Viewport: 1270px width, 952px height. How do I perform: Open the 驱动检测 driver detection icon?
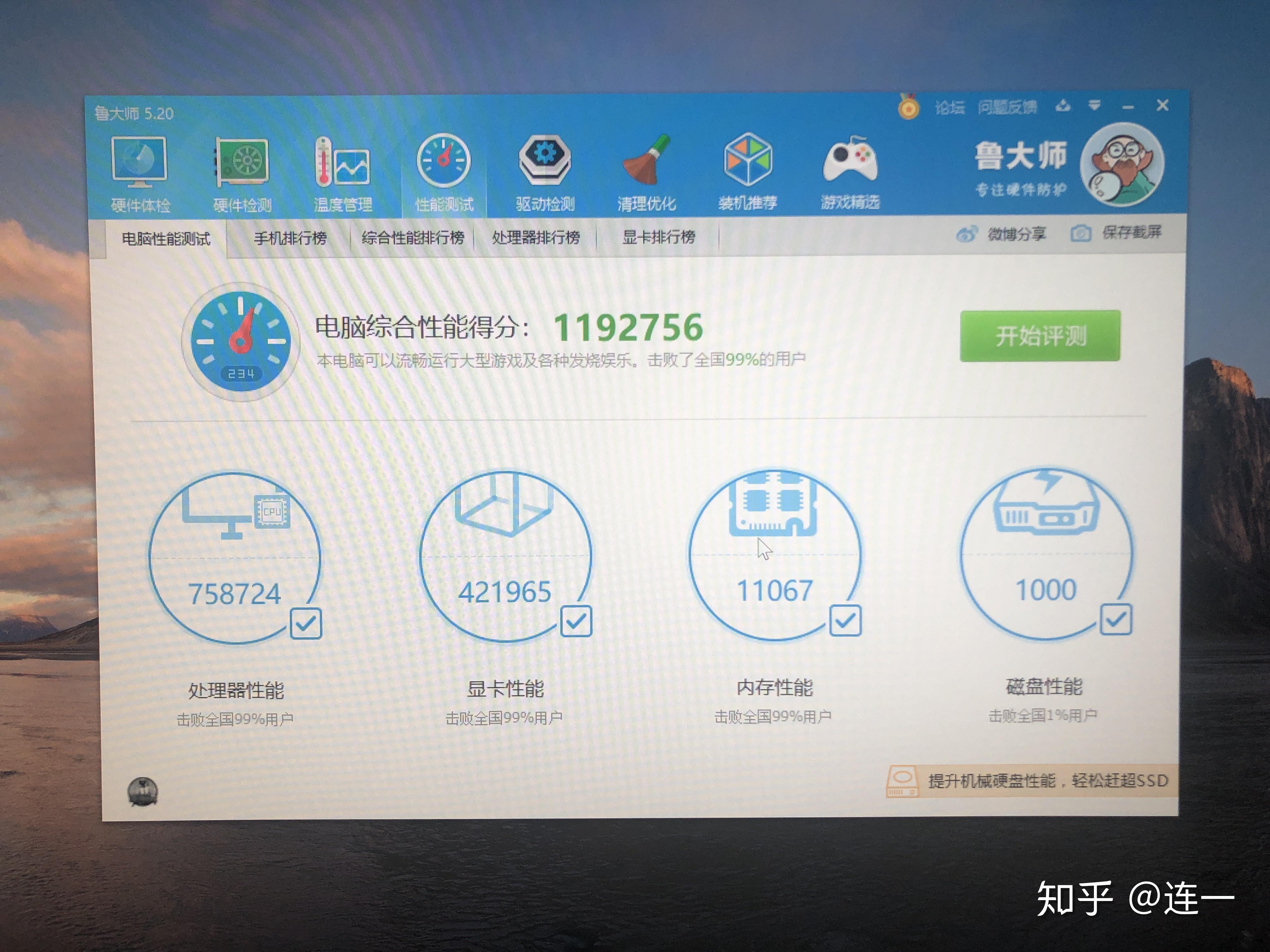545,160
